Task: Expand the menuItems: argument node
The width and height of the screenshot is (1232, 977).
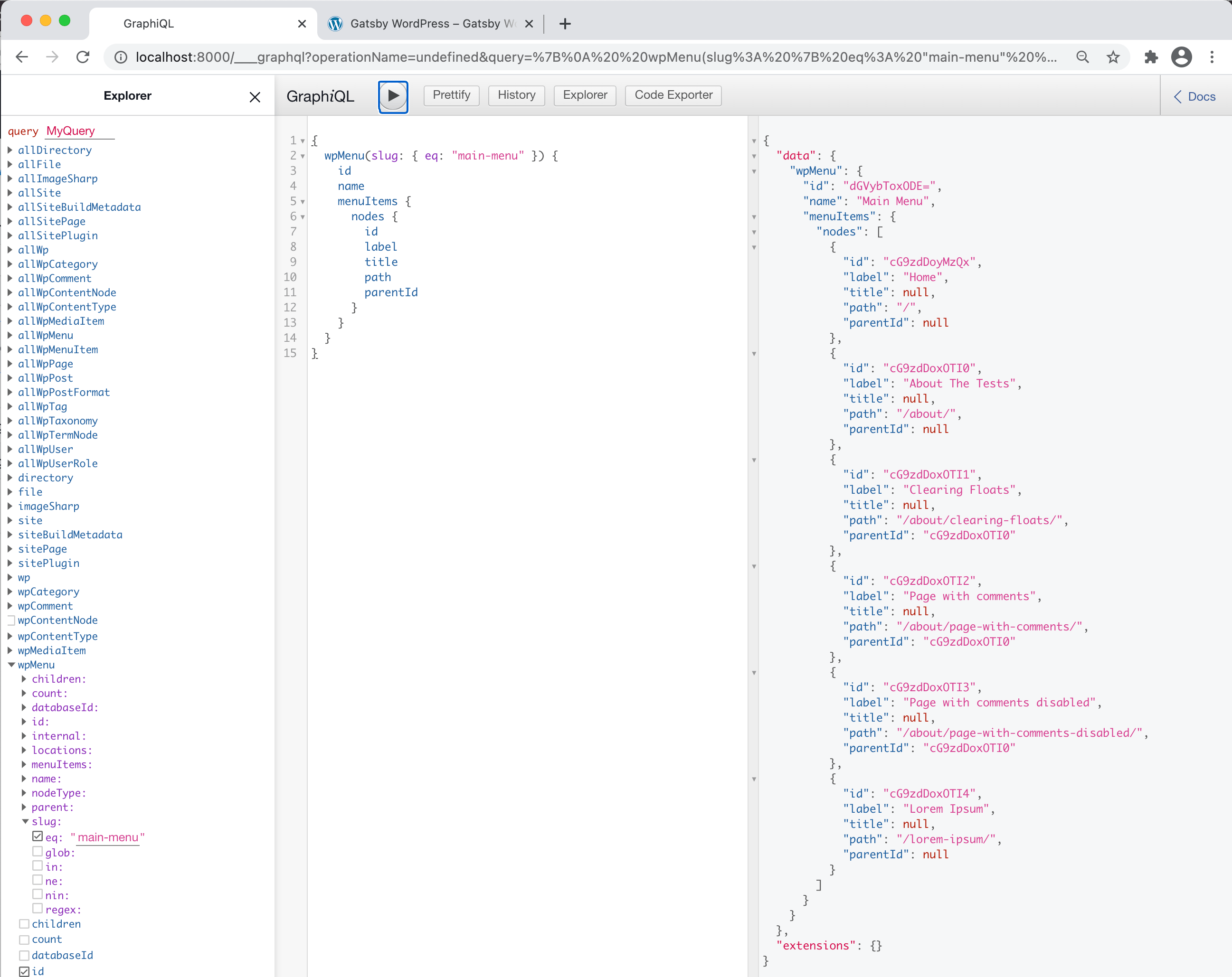Action: [24, 765]
